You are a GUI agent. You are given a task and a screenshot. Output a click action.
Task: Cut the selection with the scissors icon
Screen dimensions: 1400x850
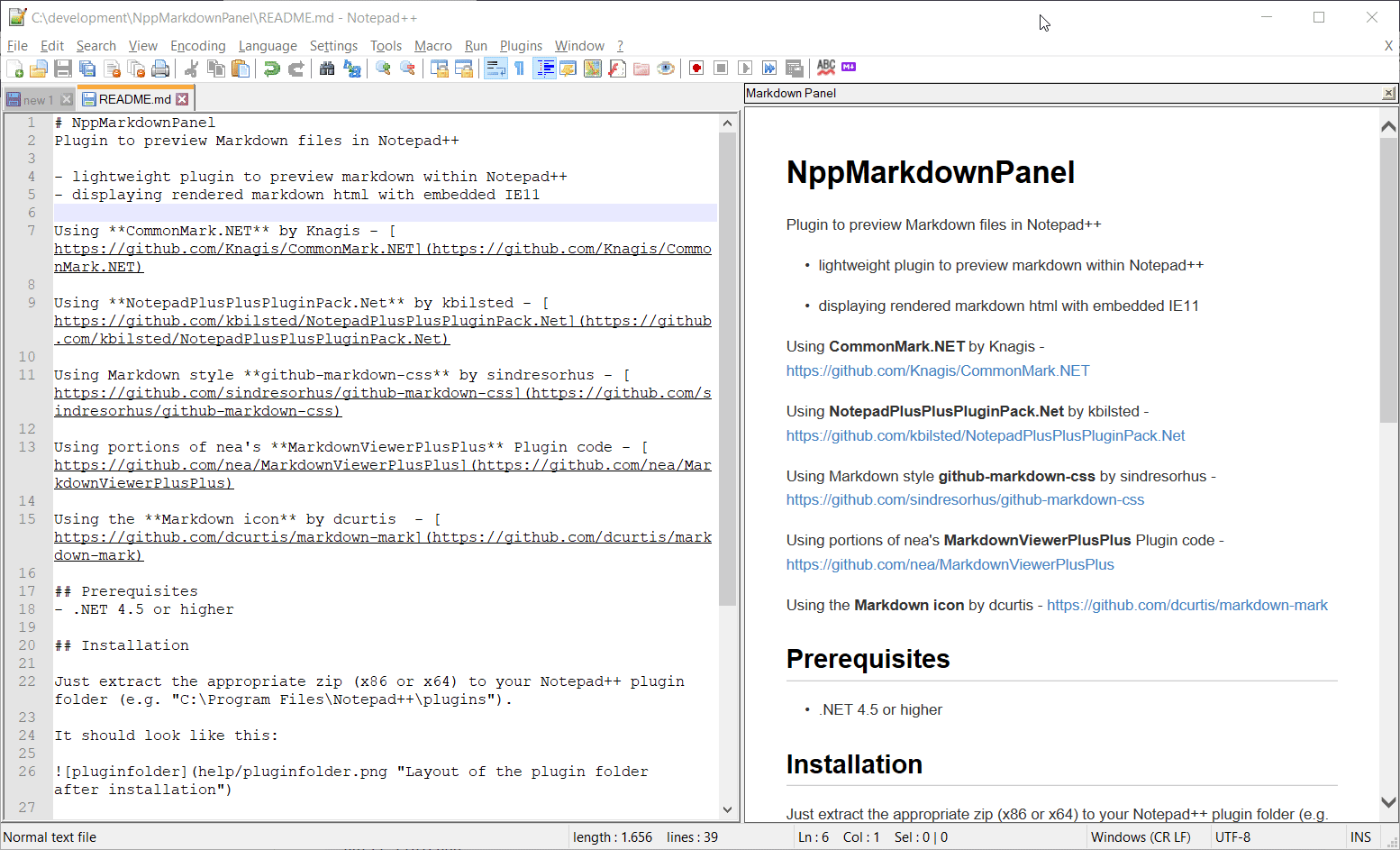(x=191, y=69)
